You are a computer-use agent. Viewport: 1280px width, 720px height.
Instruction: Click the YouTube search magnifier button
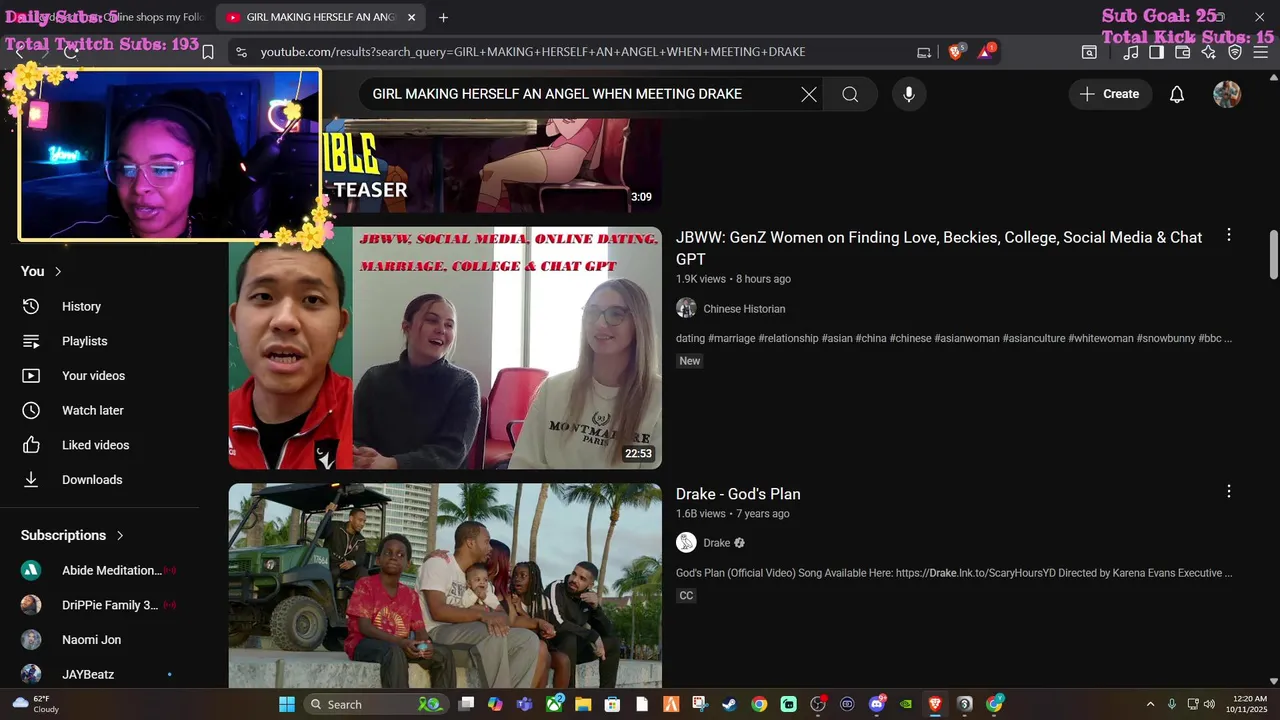point(850,94)
